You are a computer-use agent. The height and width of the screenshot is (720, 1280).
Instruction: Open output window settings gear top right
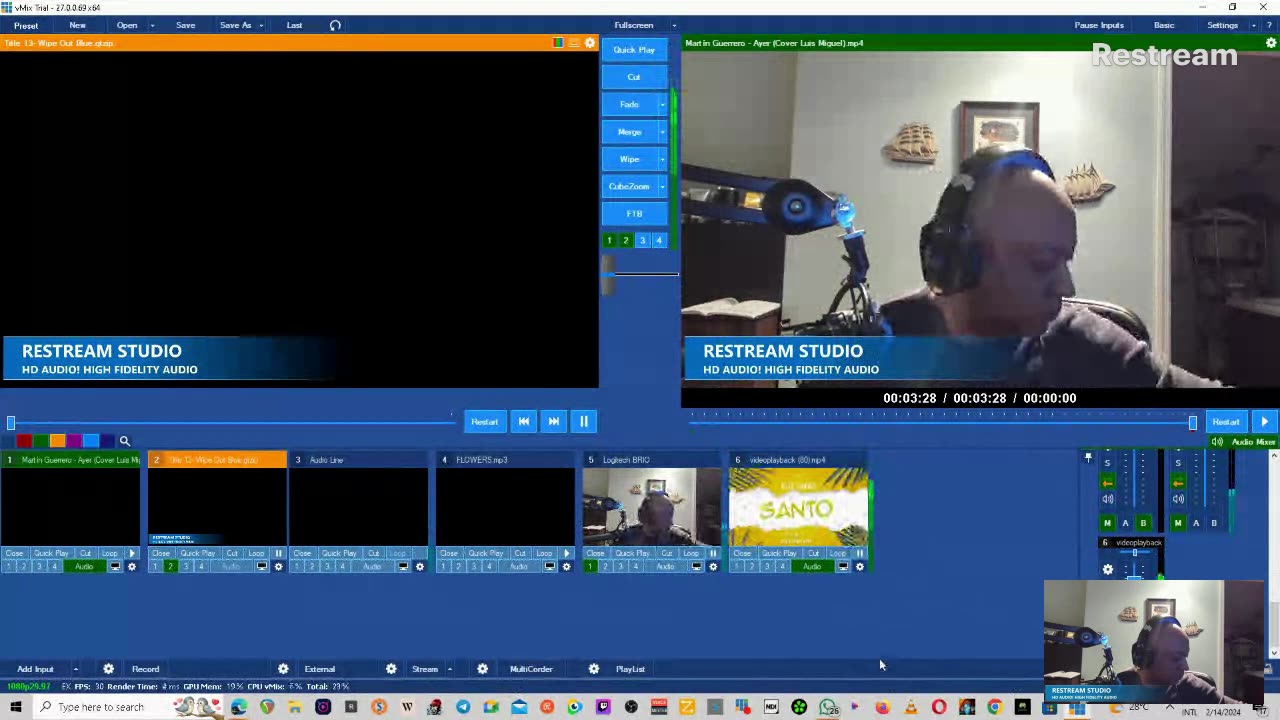coord(1271,43)
